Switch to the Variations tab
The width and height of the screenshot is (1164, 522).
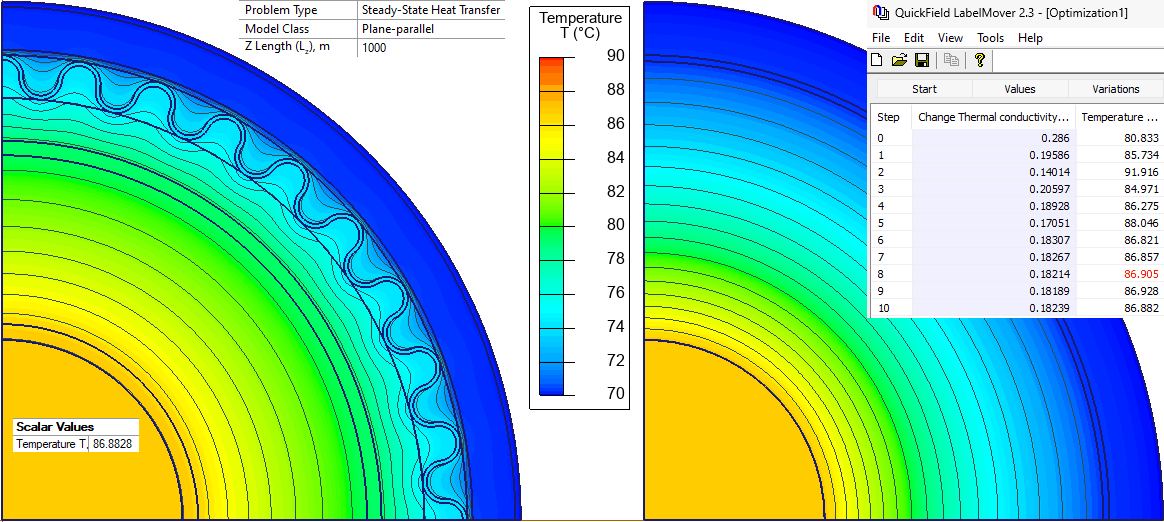coord(1115,89)
